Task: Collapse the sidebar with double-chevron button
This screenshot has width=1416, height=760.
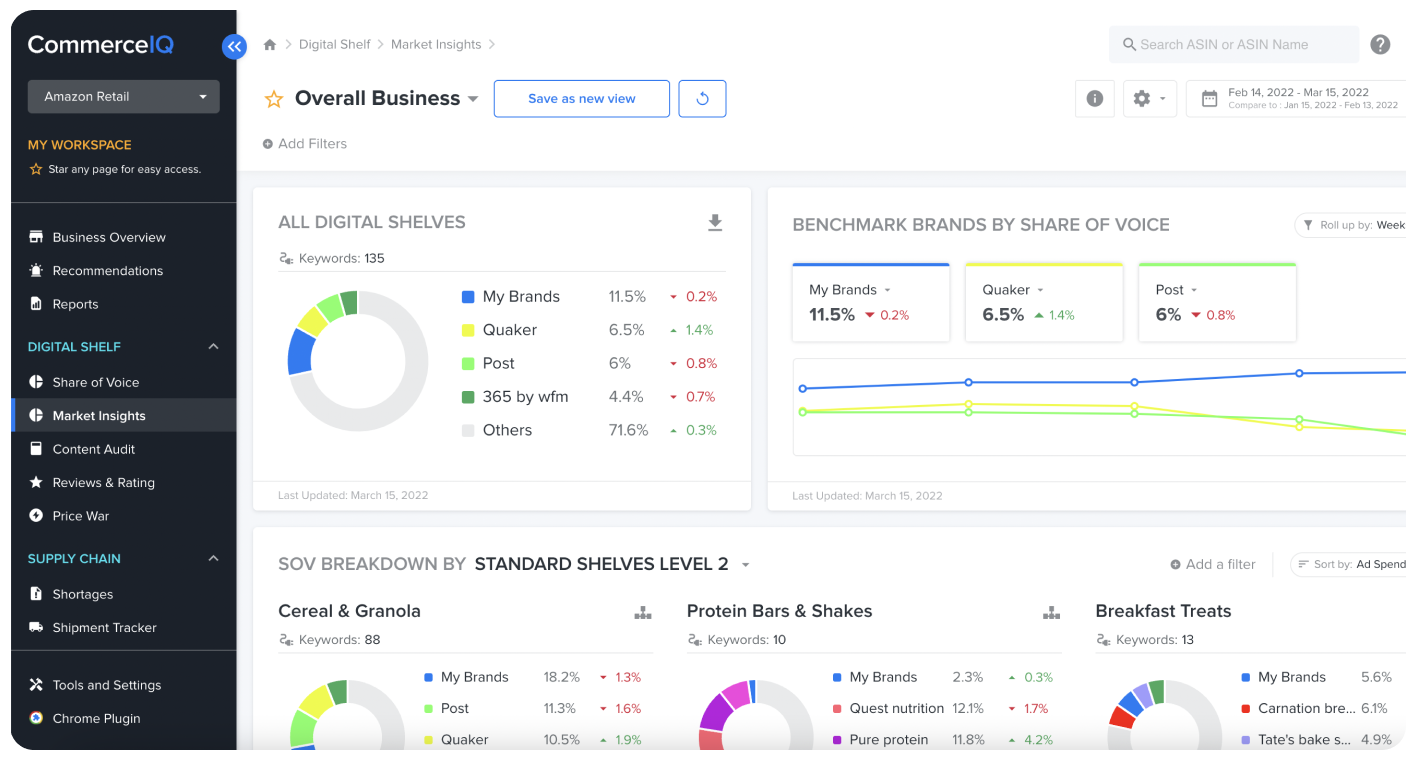Action: (234, 46)
